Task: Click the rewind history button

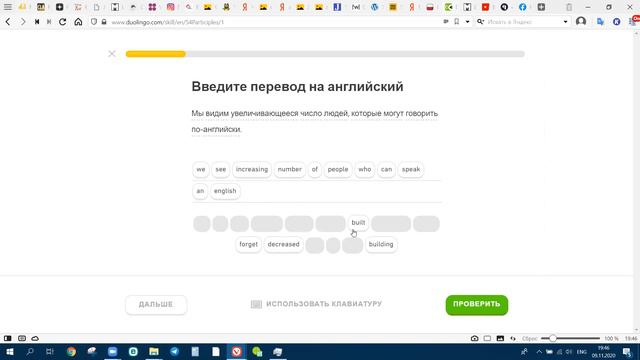Action: pyautogui.click(x=37, y=22)
